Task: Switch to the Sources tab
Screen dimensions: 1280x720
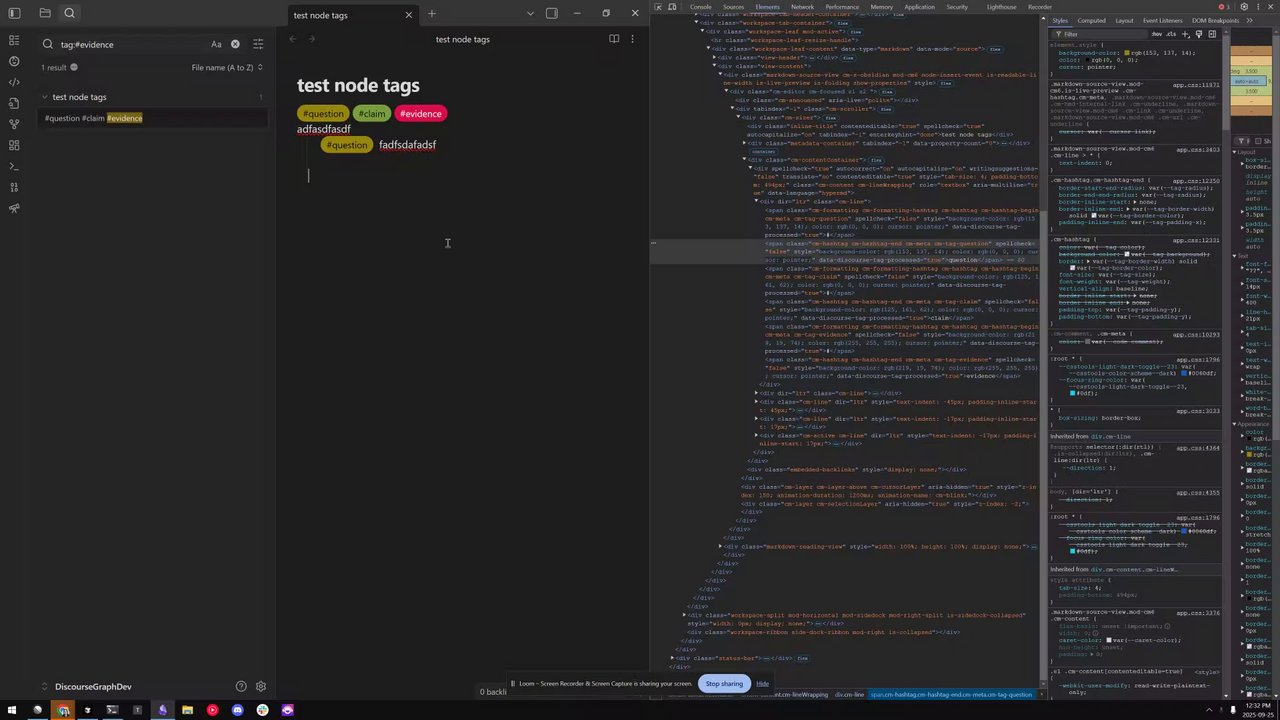Action: point(733,7)
